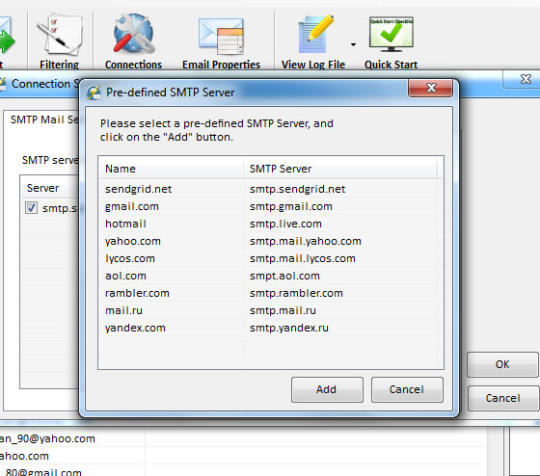The height and width of the screenshot is (476, 540).
Task: Cancel the Pre-defined SMTP Server dialog
Action: (407, 390)
